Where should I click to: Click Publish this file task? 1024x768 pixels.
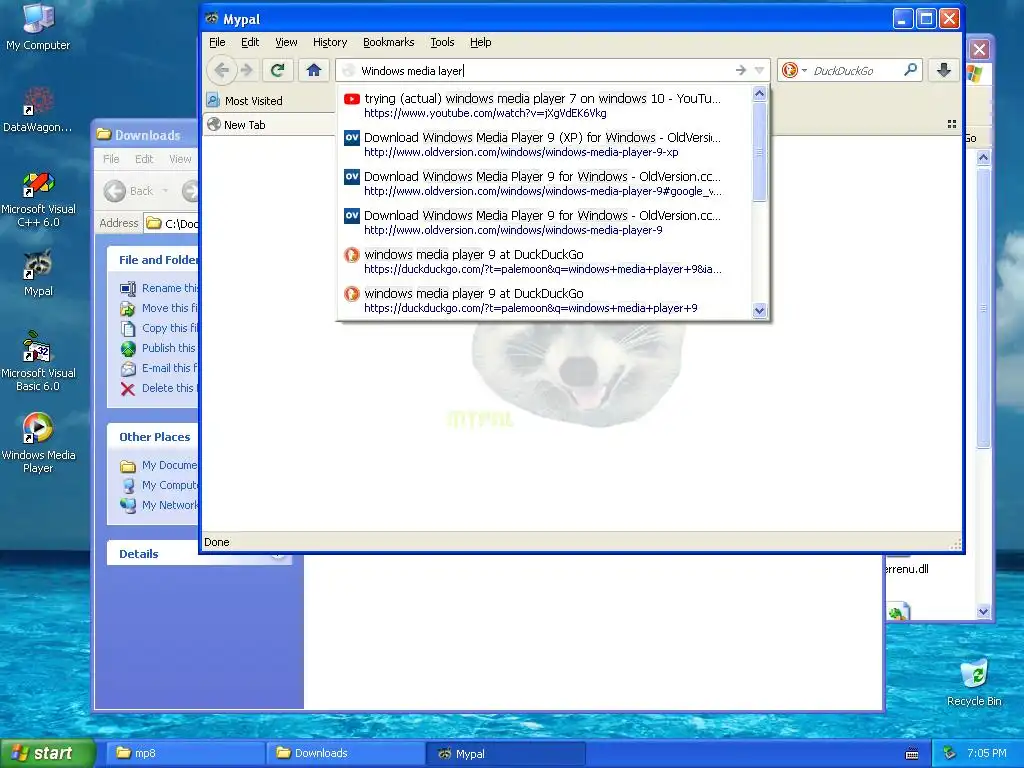click(159, 348)
